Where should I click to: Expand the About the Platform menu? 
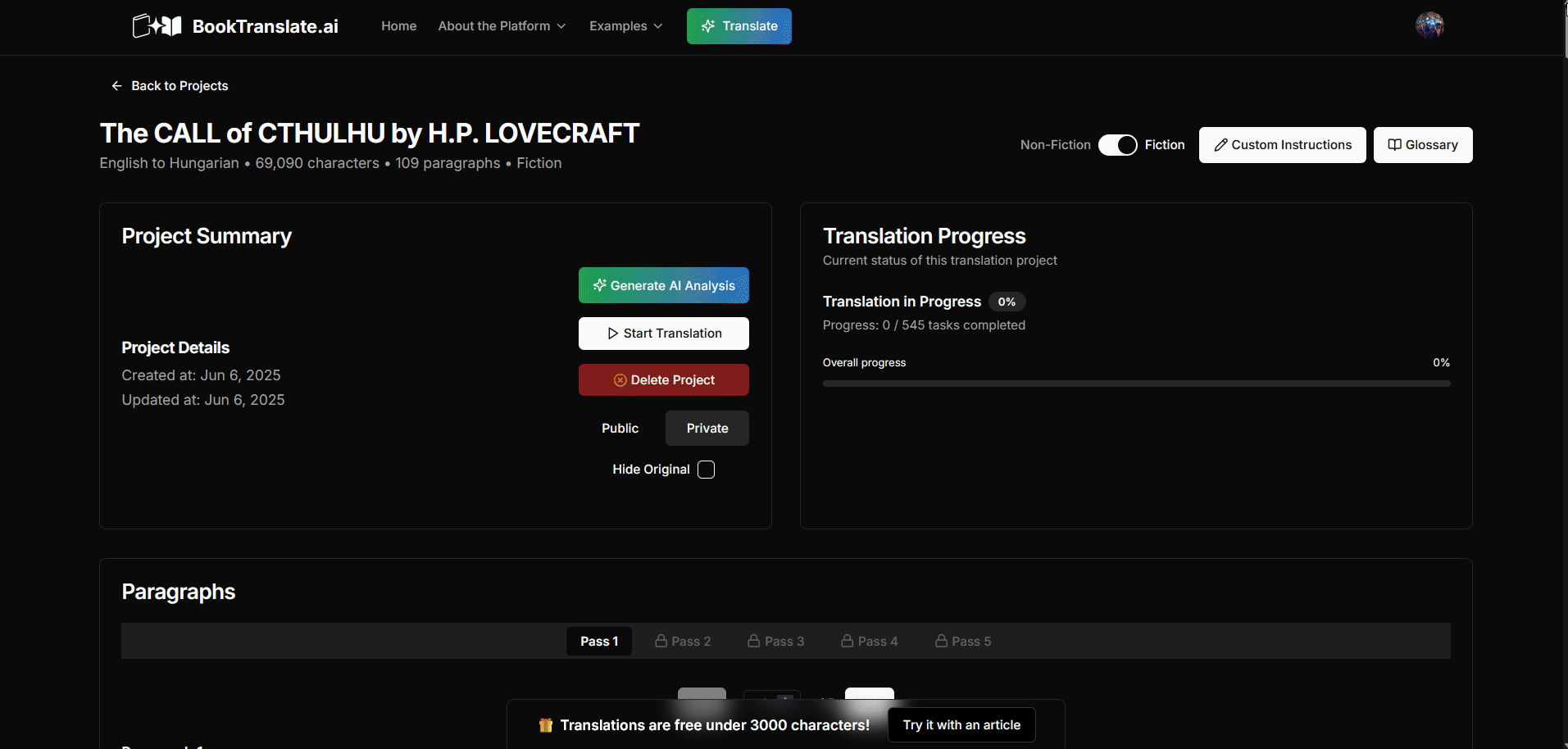click(x=502, y=26)
